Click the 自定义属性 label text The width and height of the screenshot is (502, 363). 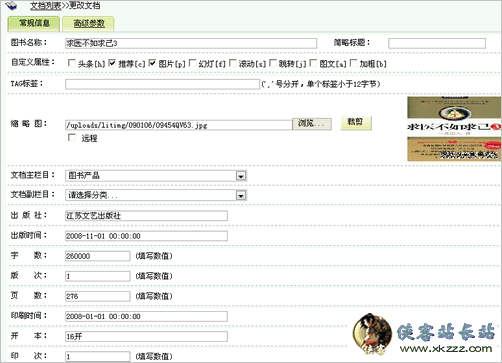pos(33,62)
